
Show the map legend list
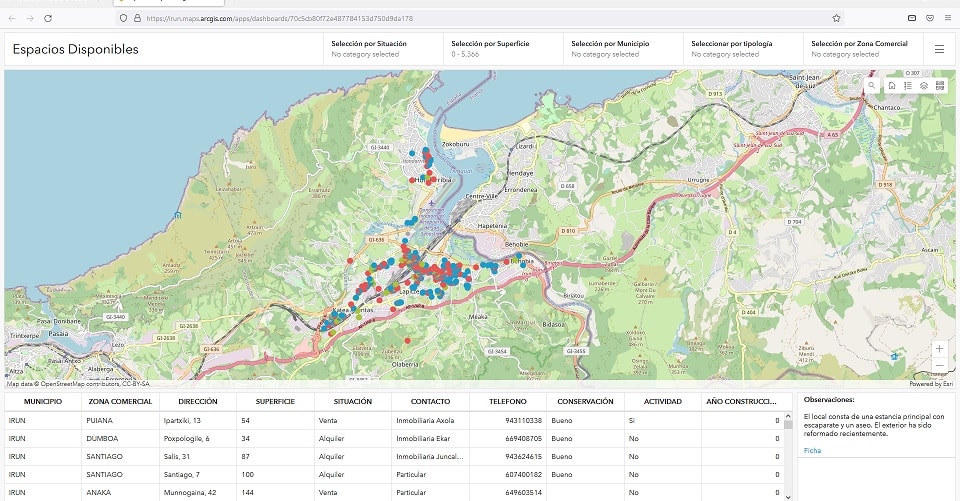908,86
